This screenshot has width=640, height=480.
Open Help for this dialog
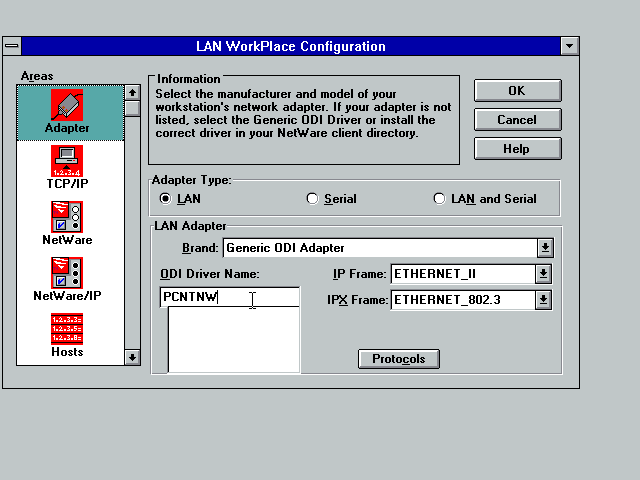point(518,149)
